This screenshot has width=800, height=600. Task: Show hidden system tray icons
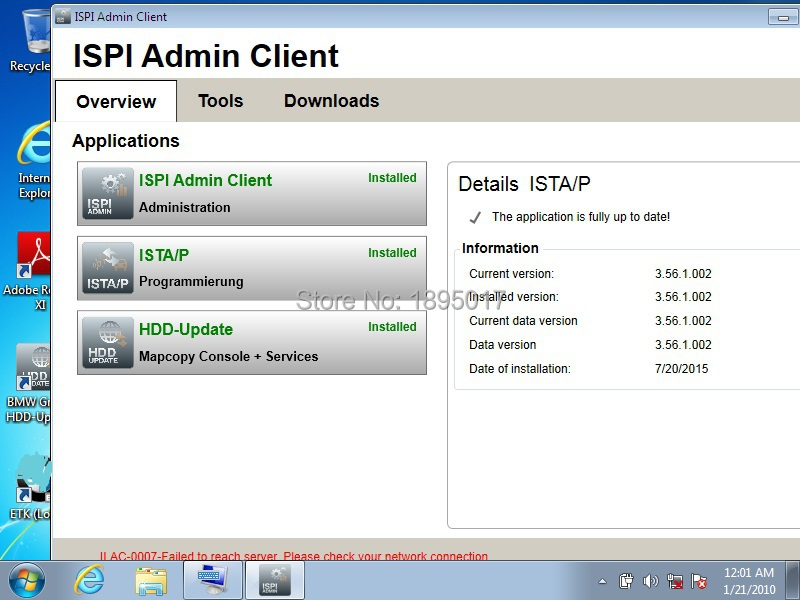click(602, 581)
